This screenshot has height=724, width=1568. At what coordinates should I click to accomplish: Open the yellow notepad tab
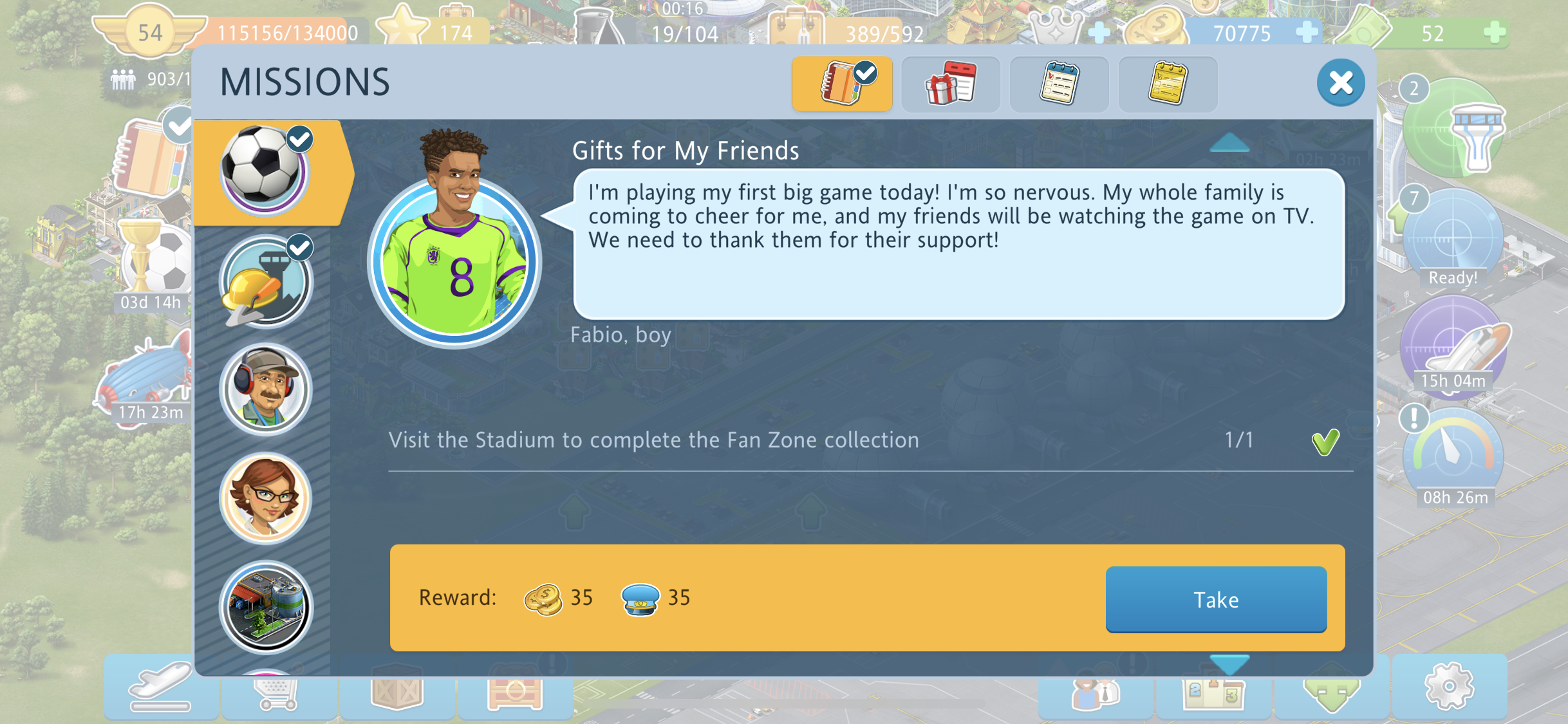click(x=1168, y=84)
